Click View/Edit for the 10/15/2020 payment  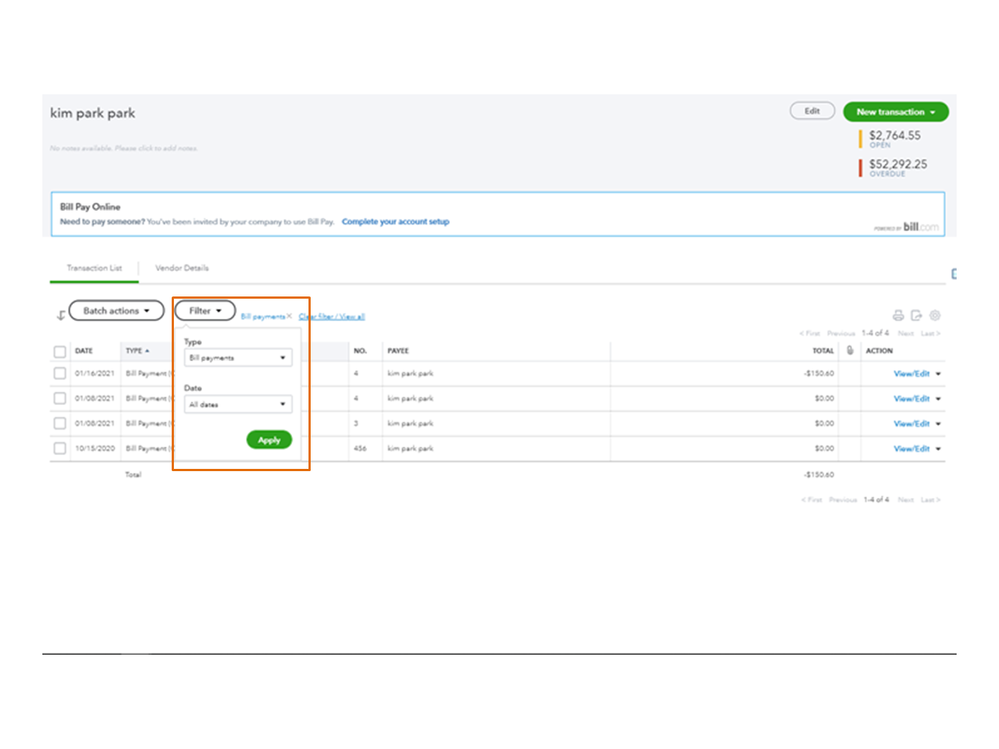pos(912,449)
